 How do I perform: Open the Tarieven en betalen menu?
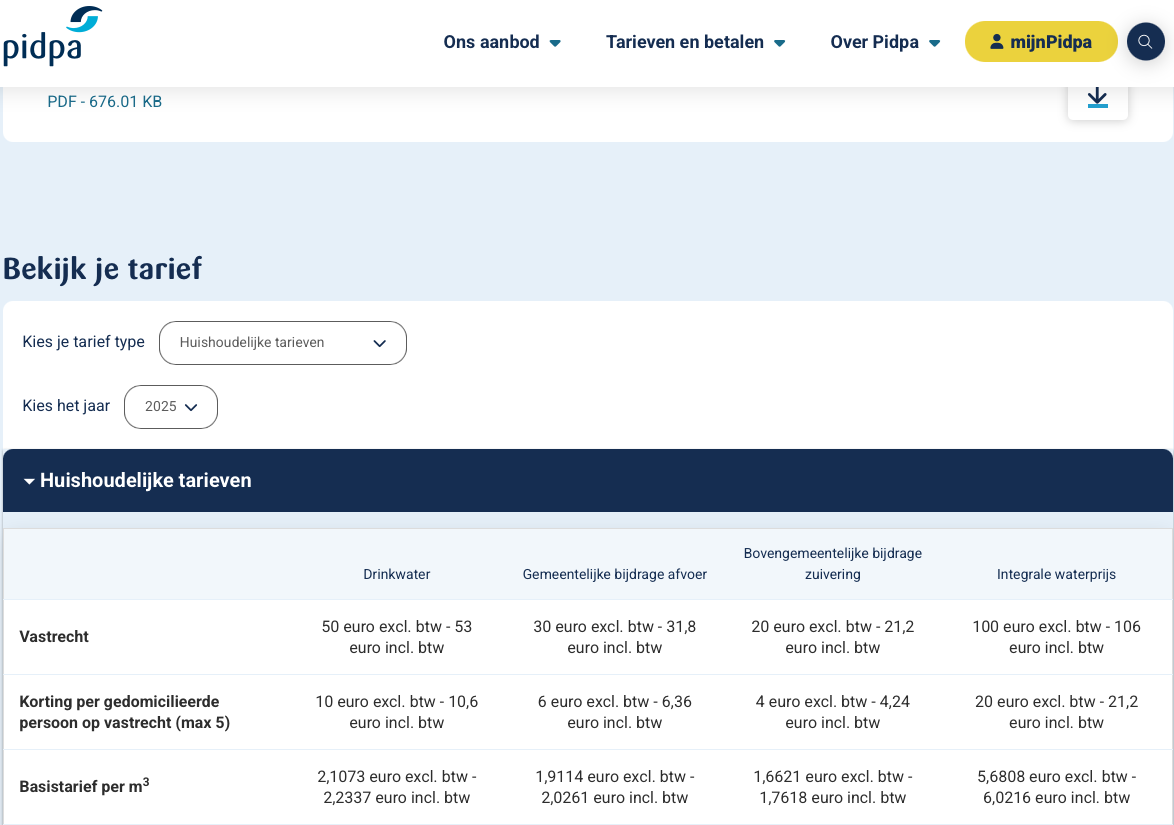click(695, 42)
